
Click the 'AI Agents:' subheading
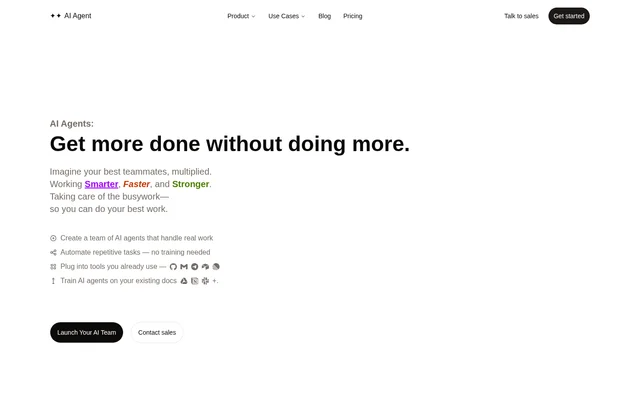point(72,124)
